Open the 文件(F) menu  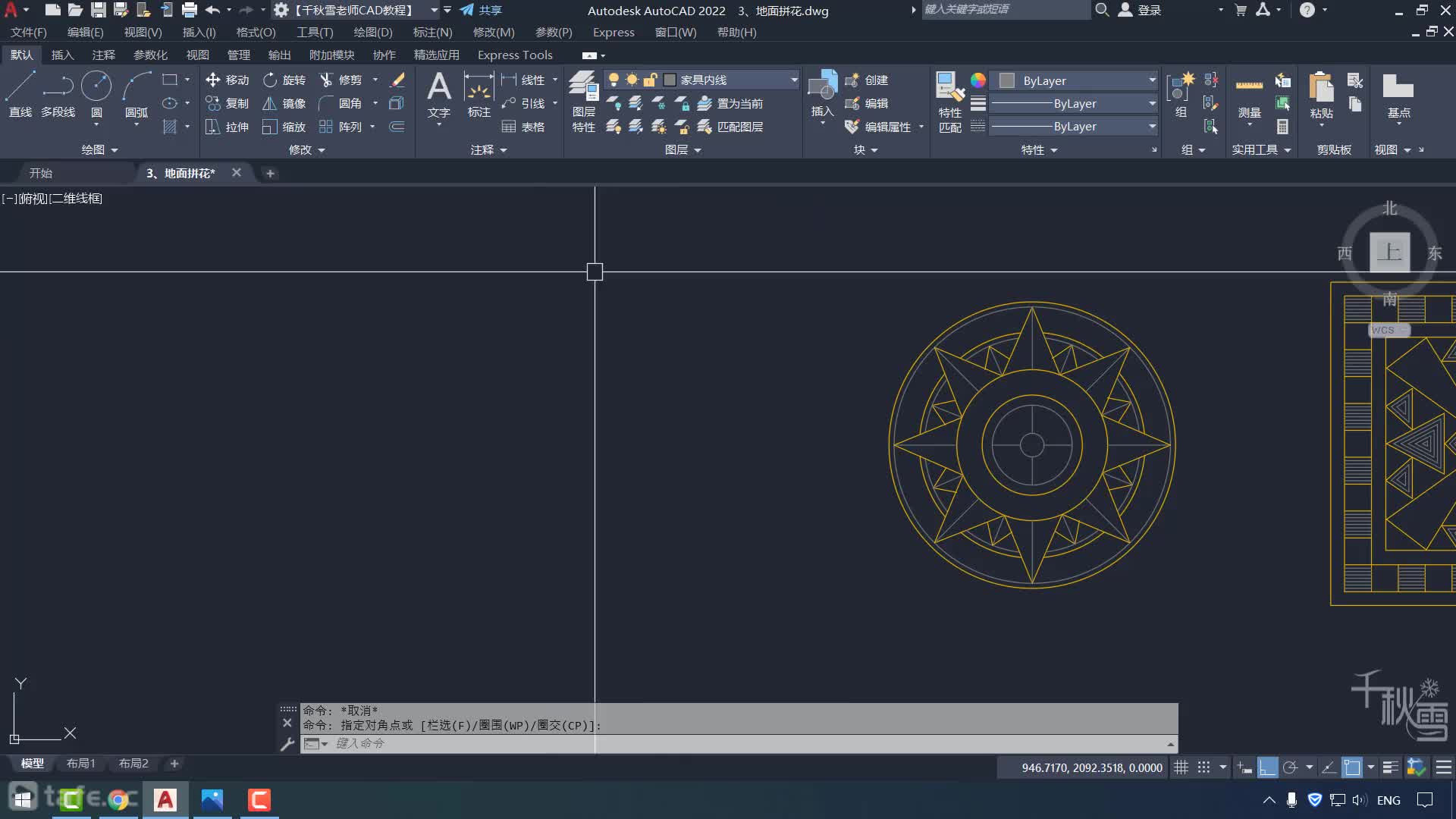click(x=28, y=32)
